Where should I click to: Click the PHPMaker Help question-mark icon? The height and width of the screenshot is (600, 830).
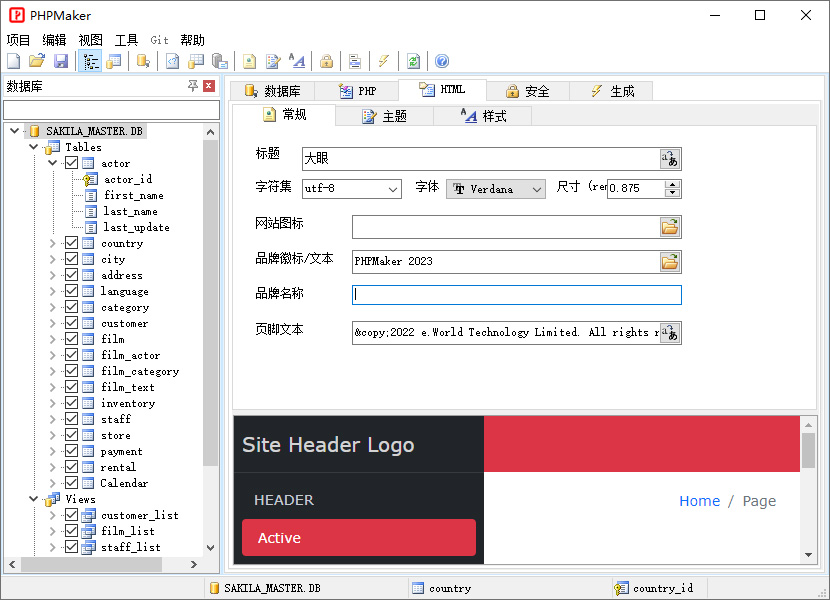tap(441, 60)
